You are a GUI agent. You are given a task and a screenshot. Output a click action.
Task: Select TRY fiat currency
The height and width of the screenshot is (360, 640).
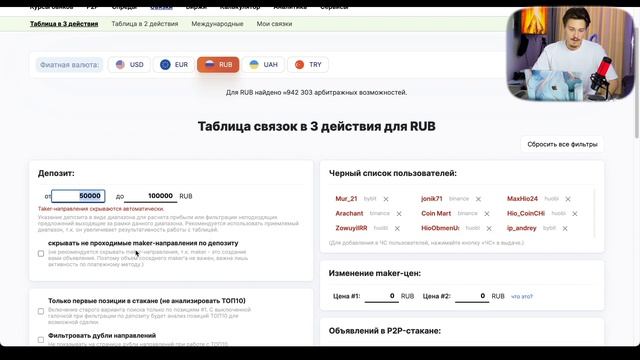[x=308, y=64]
